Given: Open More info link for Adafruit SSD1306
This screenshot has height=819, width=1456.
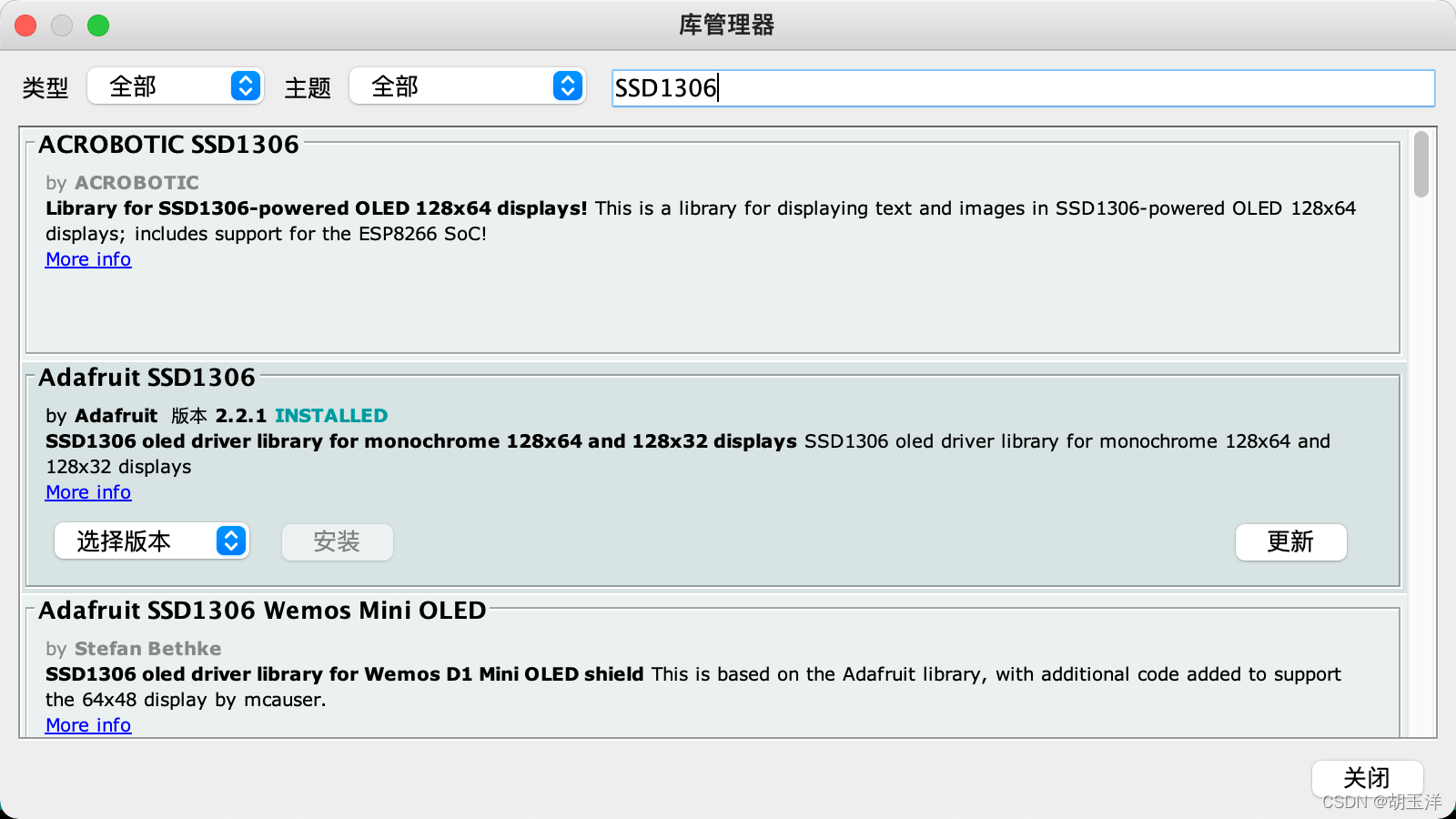Looking at the screenshot, I should click(x=88, y=492).
